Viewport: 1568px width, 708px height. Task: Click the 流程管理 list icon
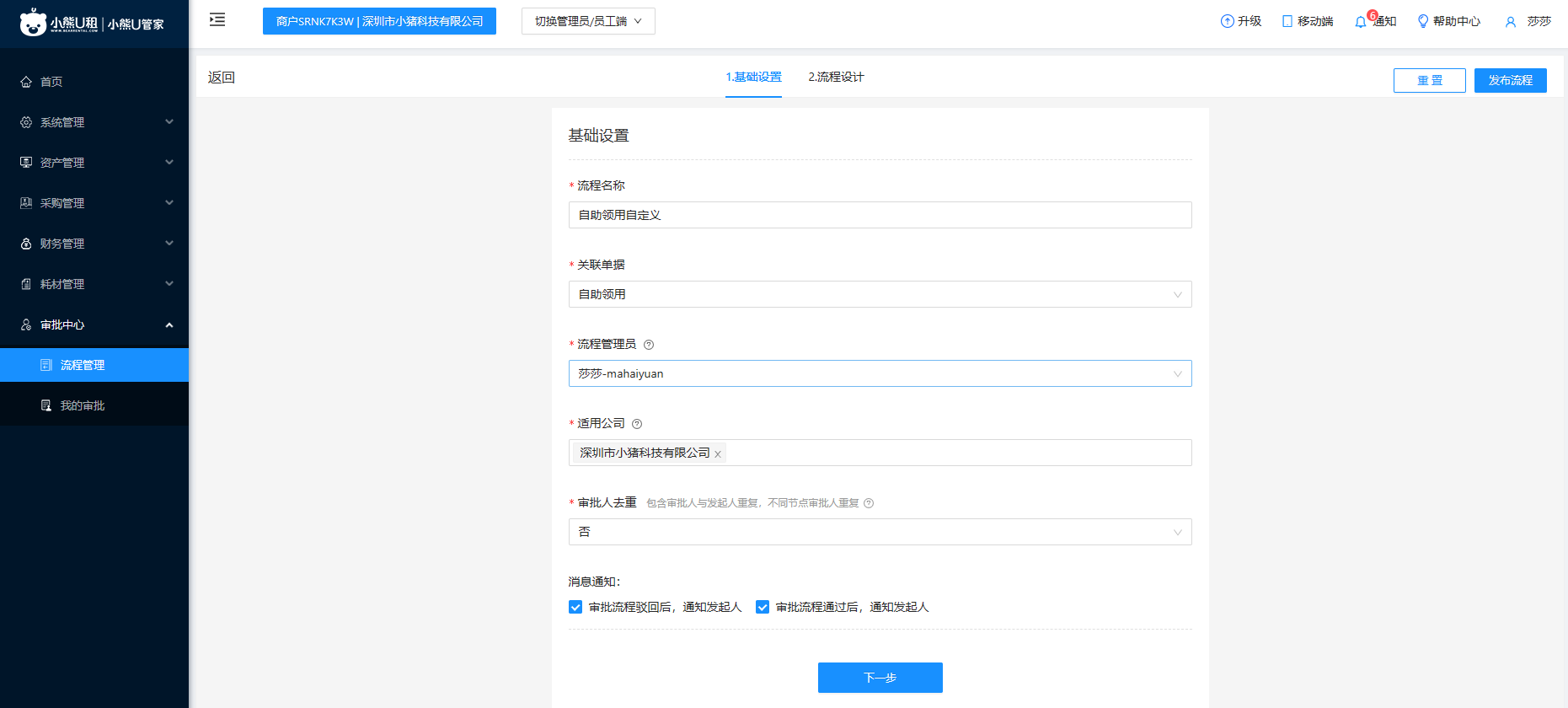(x=46, y=365)
